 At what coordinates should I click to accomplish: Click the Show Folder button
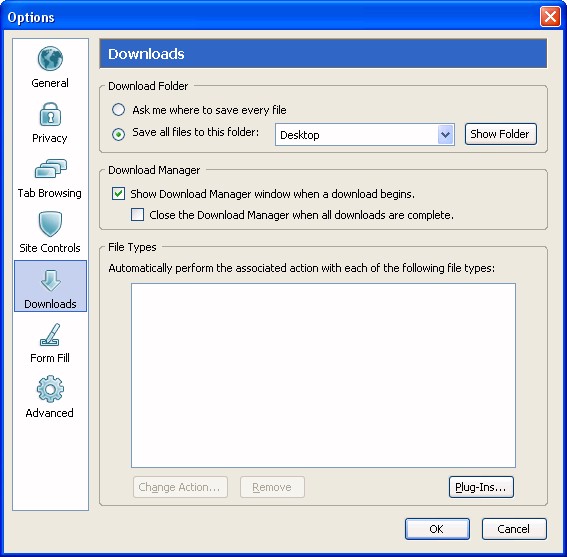pyautogui.click(x=500, y=134)
